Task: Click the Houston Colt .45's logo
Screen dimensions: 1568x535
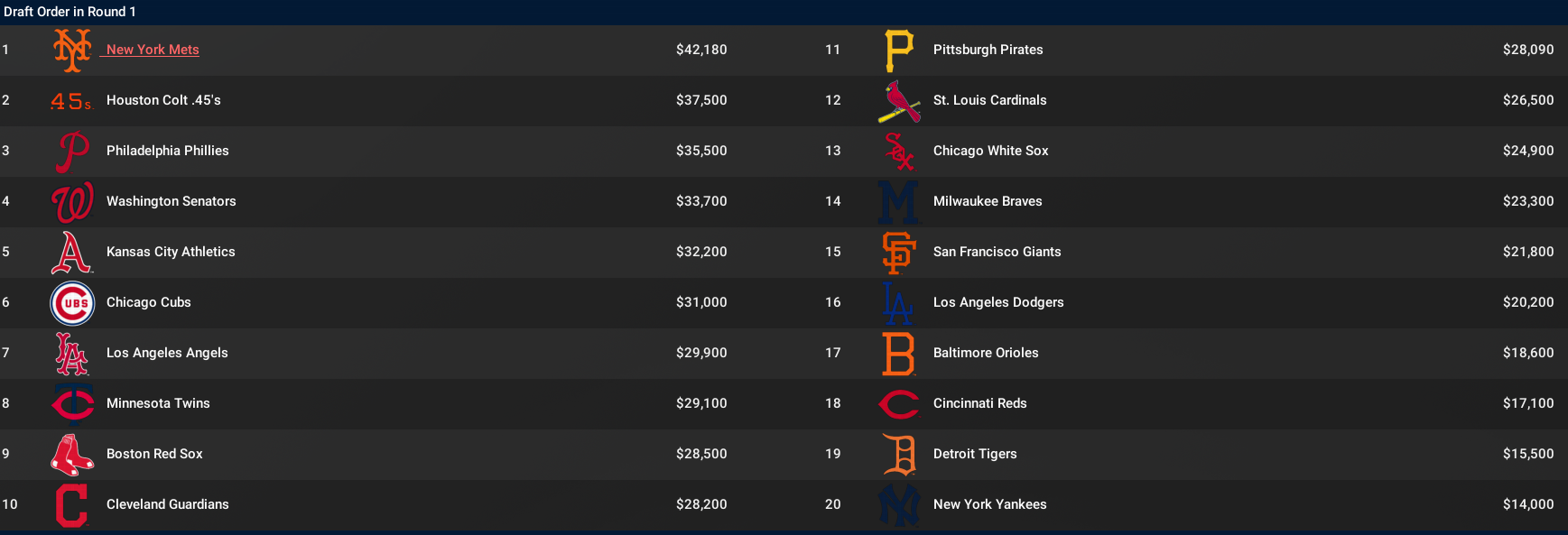Action: pyautogui.click(x=71, y=101)
